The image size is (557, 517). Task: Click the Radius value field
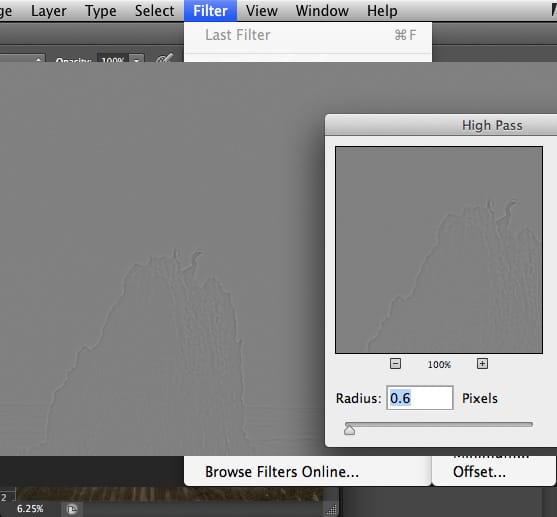click(x=420, y=398)
